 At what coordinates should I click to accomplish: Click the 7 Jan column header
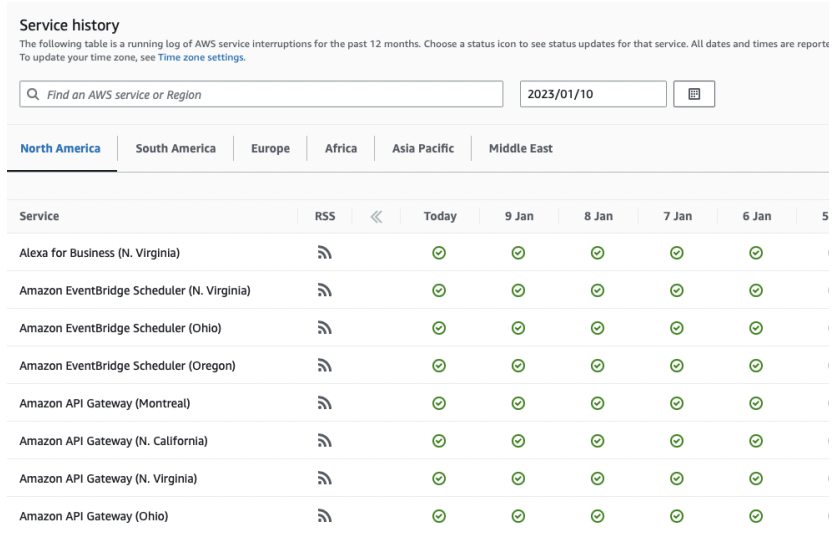pyautogui.click(x=677, y=216)
